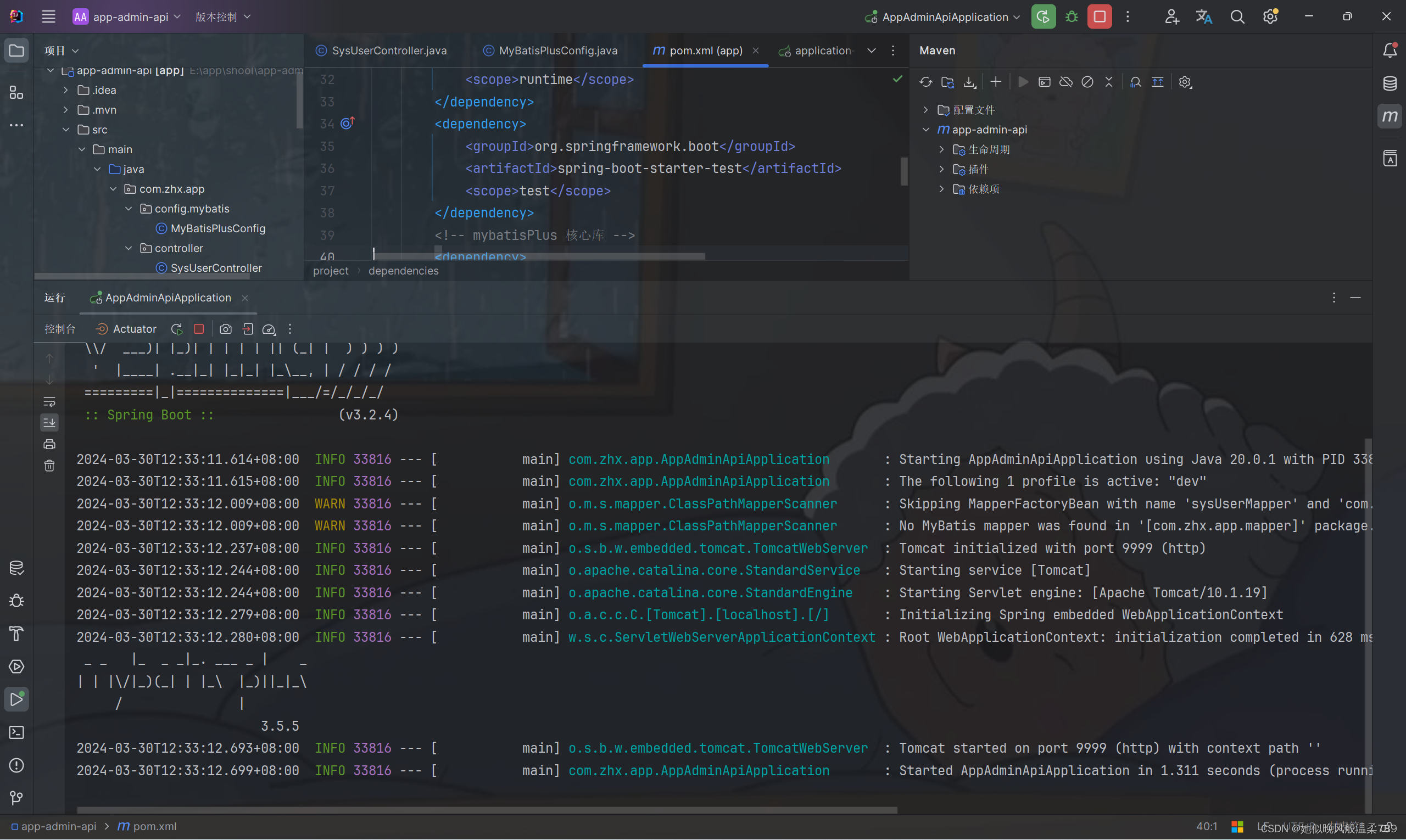This screenshot has height=840, width=1406.
Task: Open the Services tool window
Action: pos(16,667)
